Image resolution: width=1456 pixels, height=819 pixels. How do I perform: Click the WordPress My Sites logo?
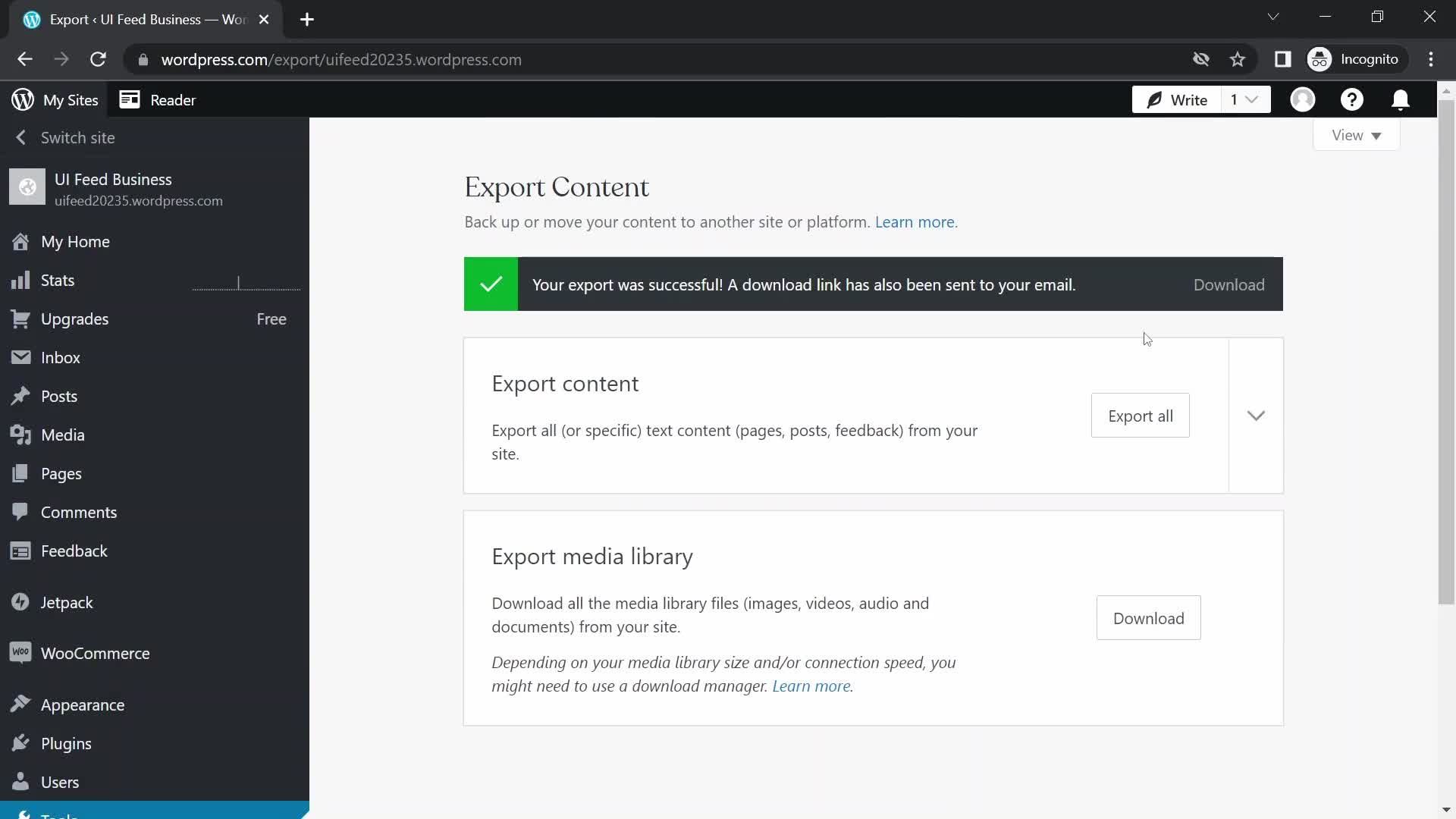pos(23,99)
